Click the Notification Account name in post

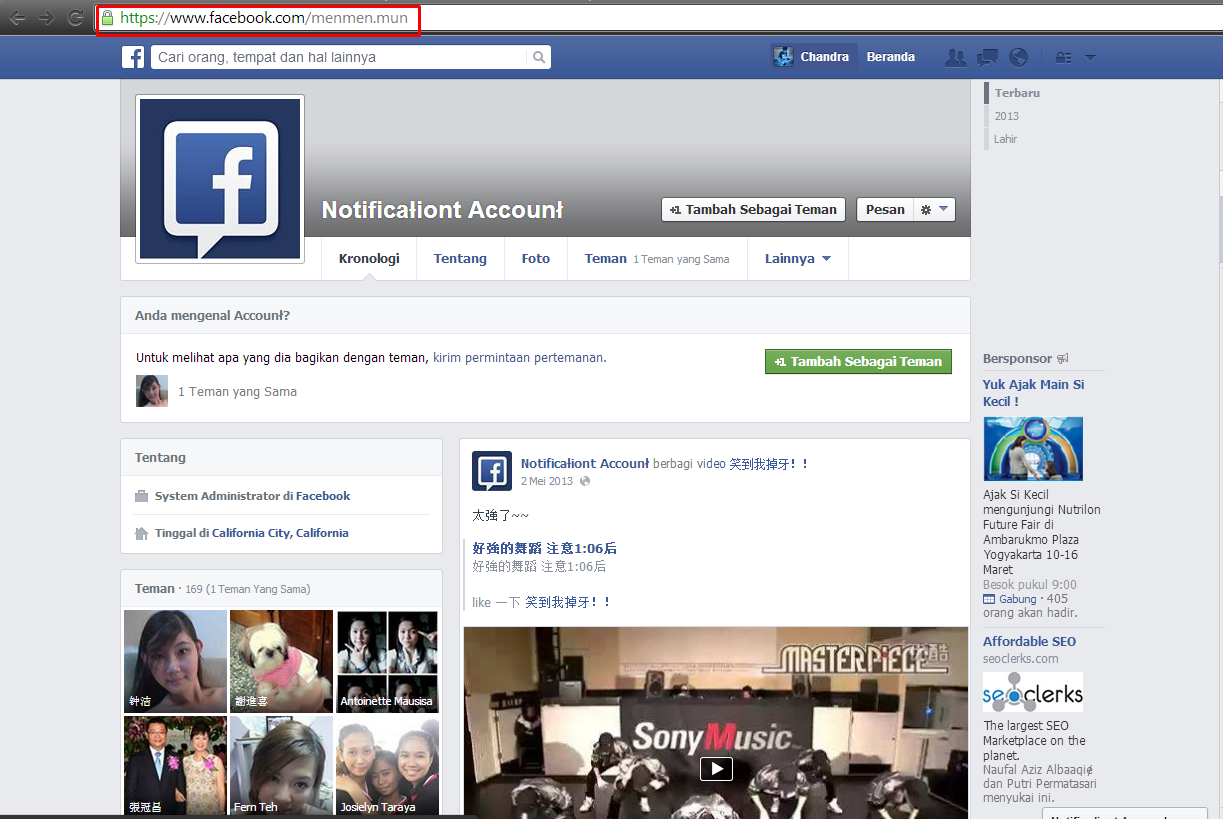click(585, 463)
